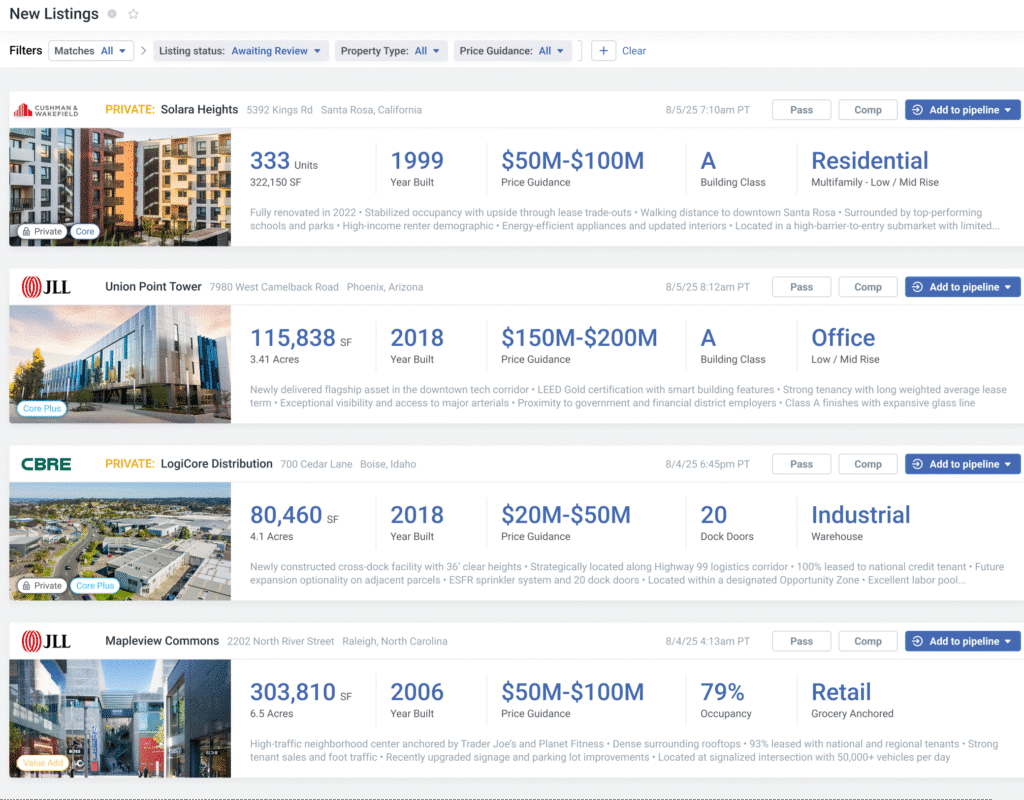Screen dimensions: 1024x800
Task: Click the CBRE logo on LogiCore Distribution
Action: click(x=47, y=464)
